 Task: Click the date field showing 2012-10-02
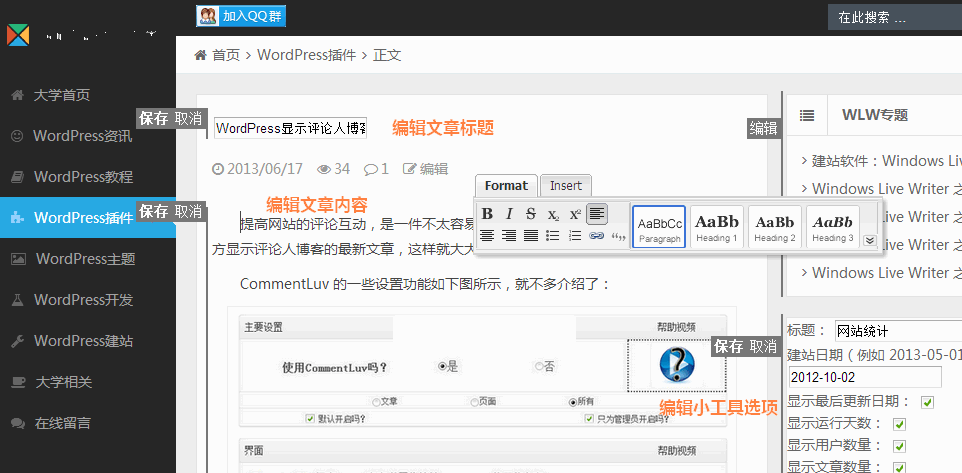864,377
